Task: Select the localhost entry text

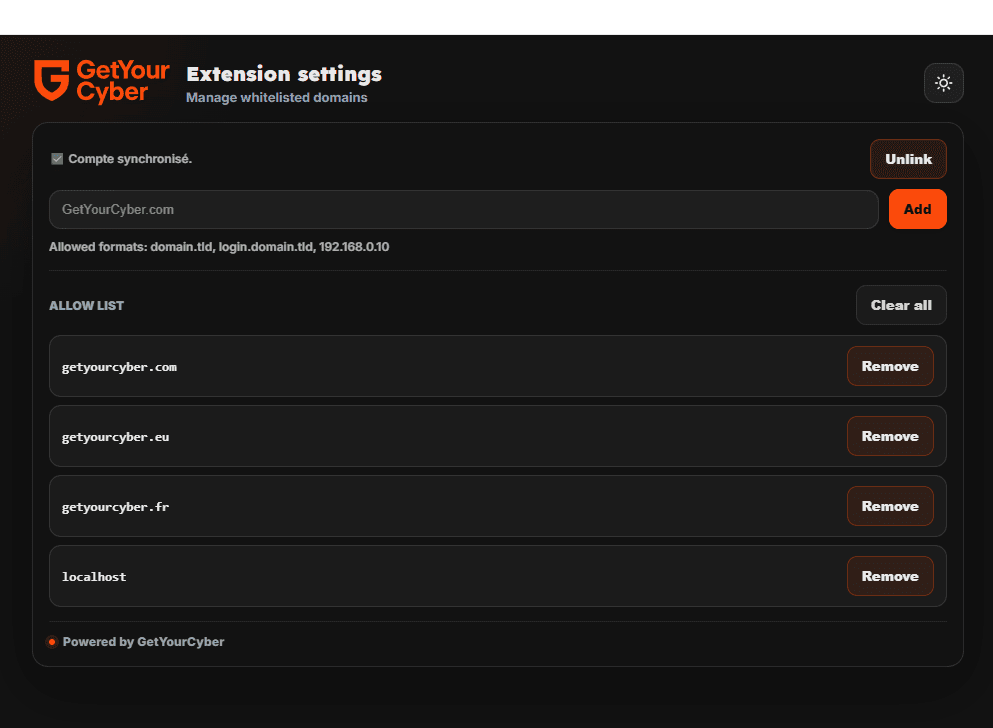Action: click(94, 577)
